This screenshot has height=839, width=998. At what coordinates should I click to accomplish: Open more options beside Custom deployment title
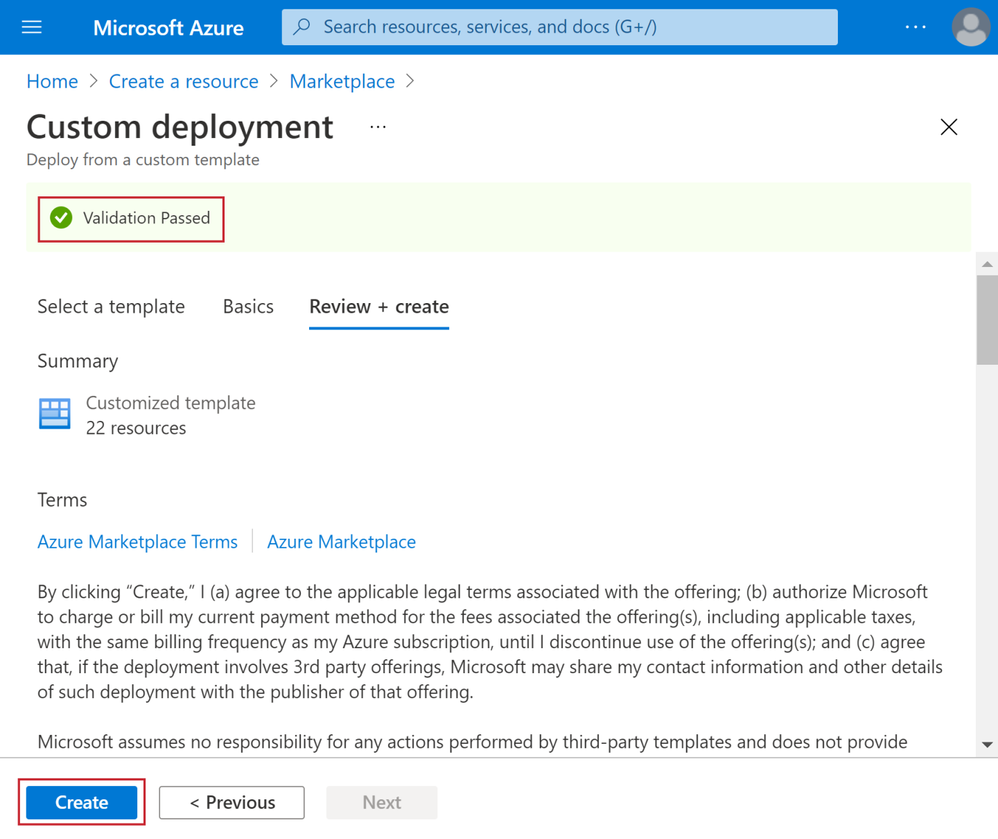378,127
